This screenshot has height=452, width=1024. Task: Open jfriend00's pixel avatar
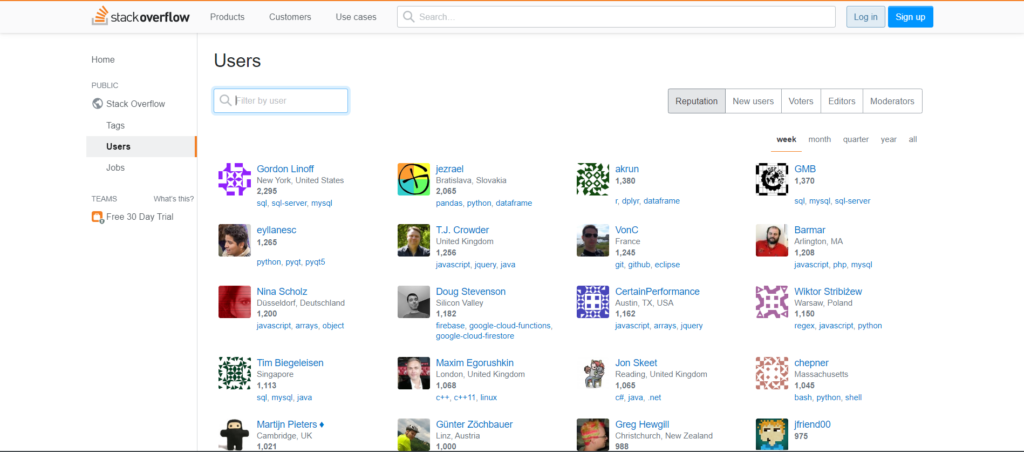[772, 434]
